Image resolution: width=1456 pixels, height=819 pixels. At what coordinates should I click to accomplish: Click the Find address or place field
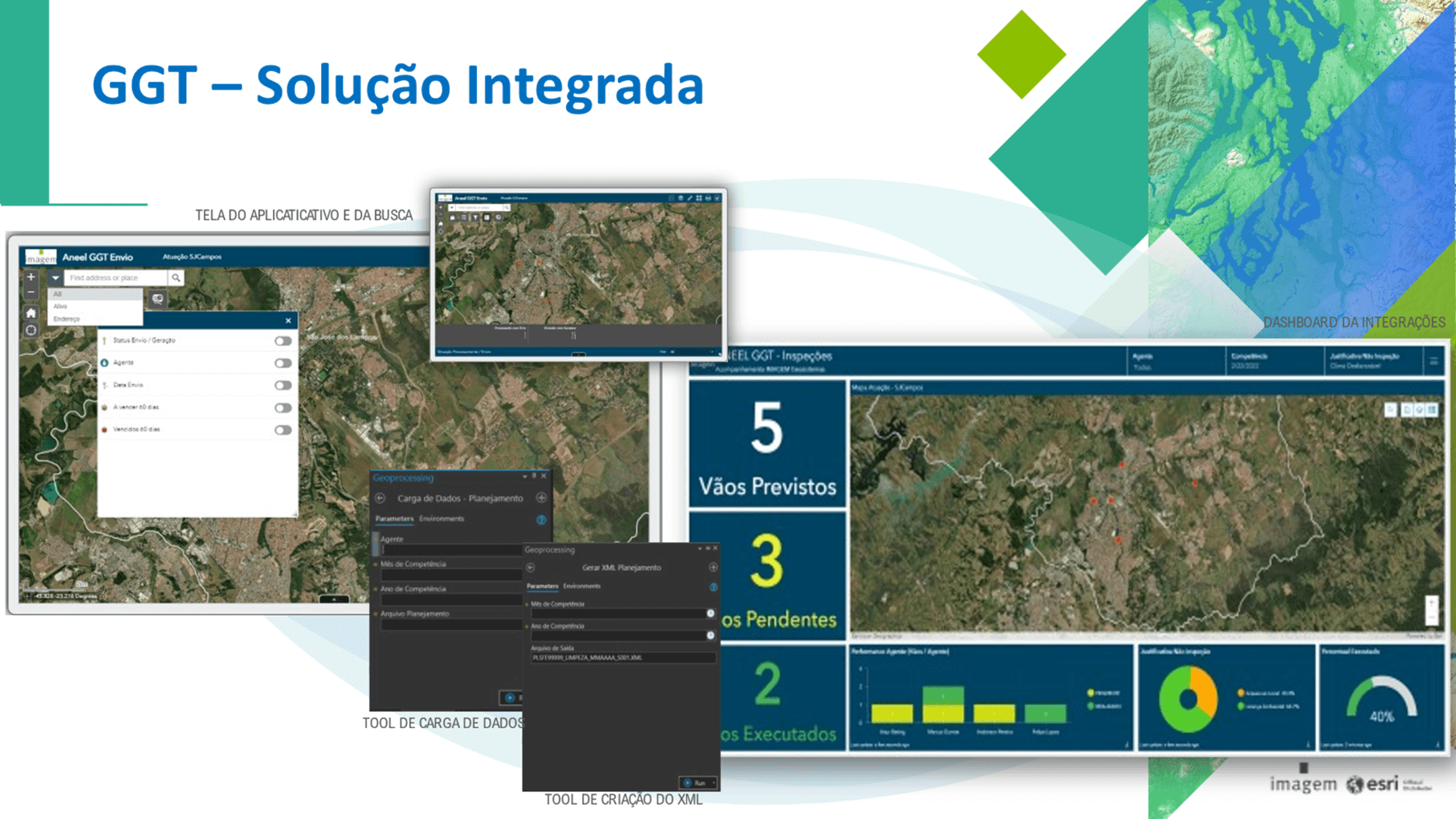pos(116,278)
